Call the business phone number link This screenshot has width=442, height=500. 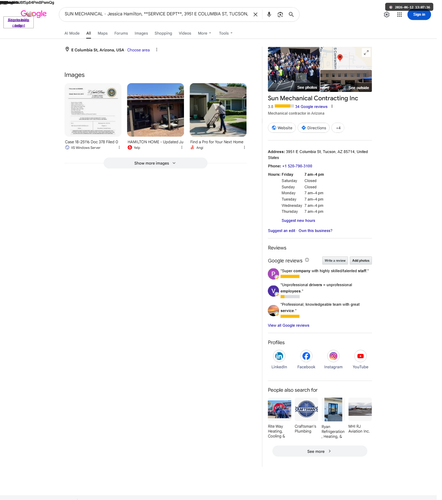pos(297,166)
